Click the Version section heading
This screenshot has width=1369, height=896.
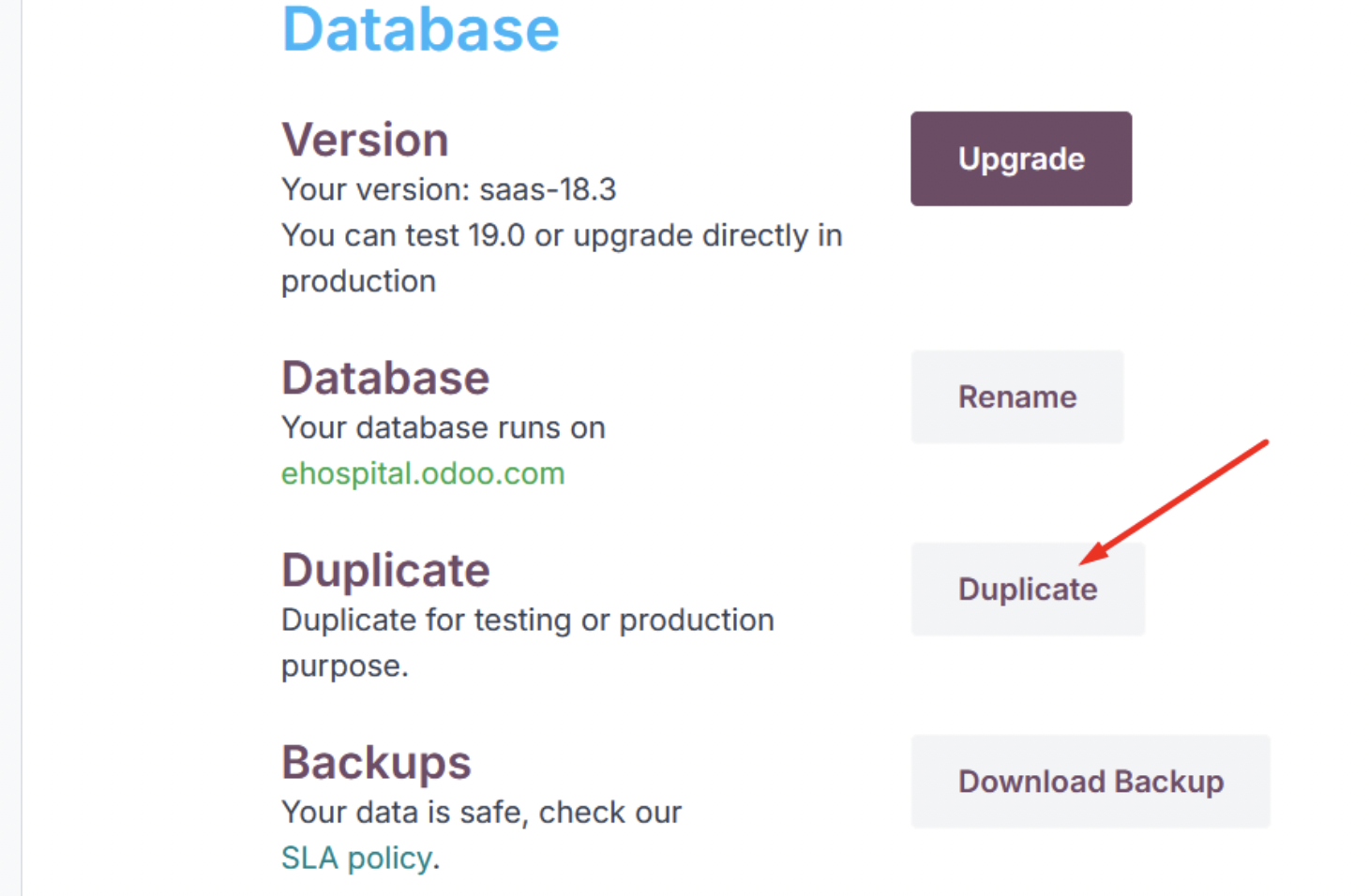coord(365,140)
